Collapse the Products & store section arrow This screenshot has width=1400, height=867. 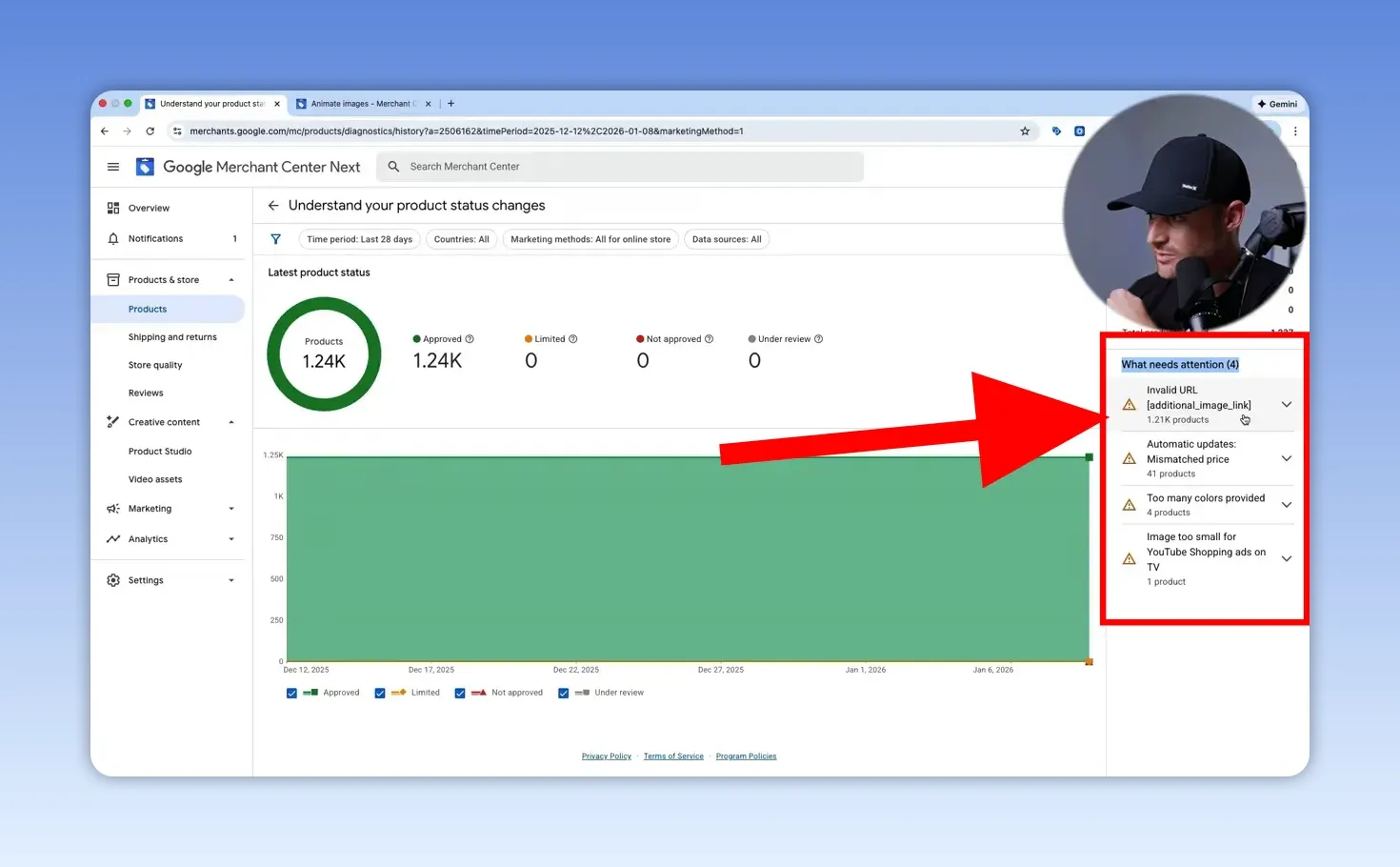(x=231, y=280)
